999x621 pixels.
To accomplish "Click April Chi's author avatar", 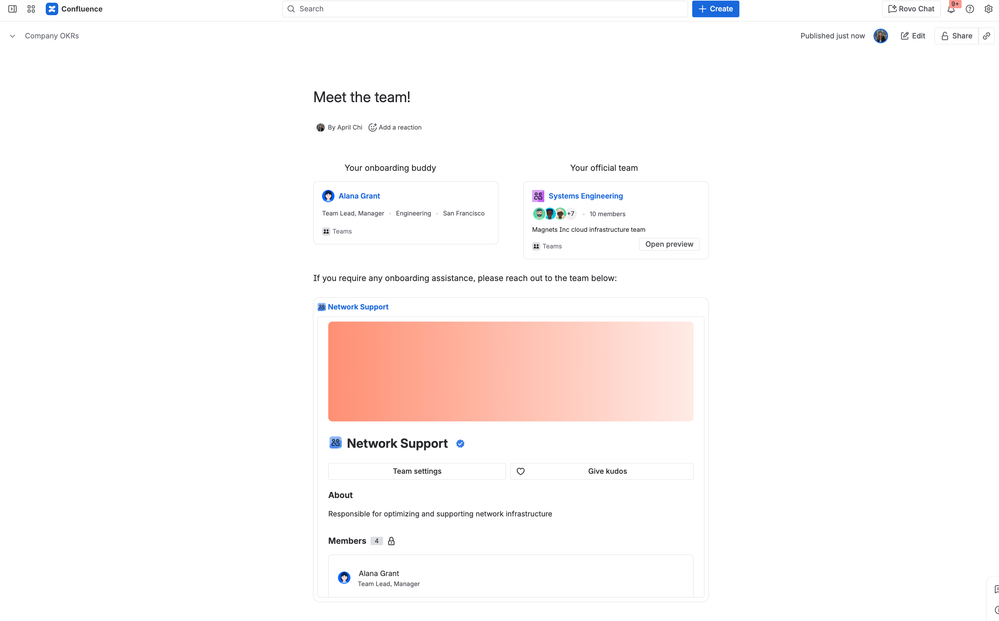I will (x=321, y=127).
